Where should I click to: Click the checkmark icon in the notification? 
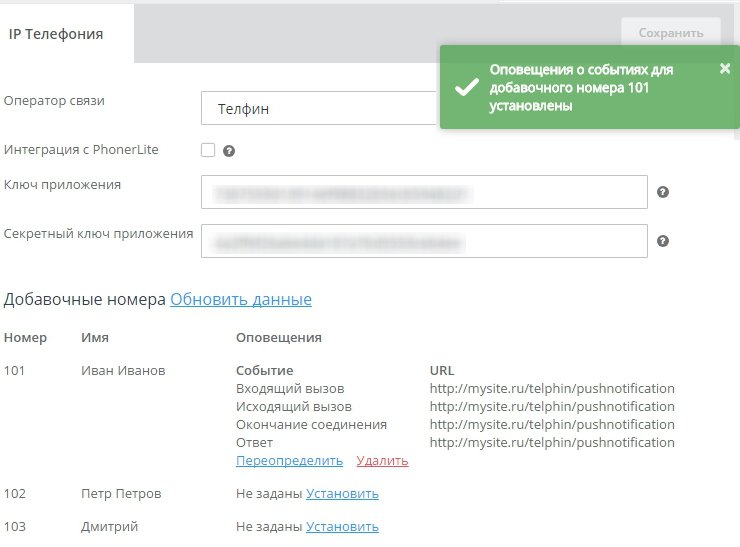click(466, 88)
